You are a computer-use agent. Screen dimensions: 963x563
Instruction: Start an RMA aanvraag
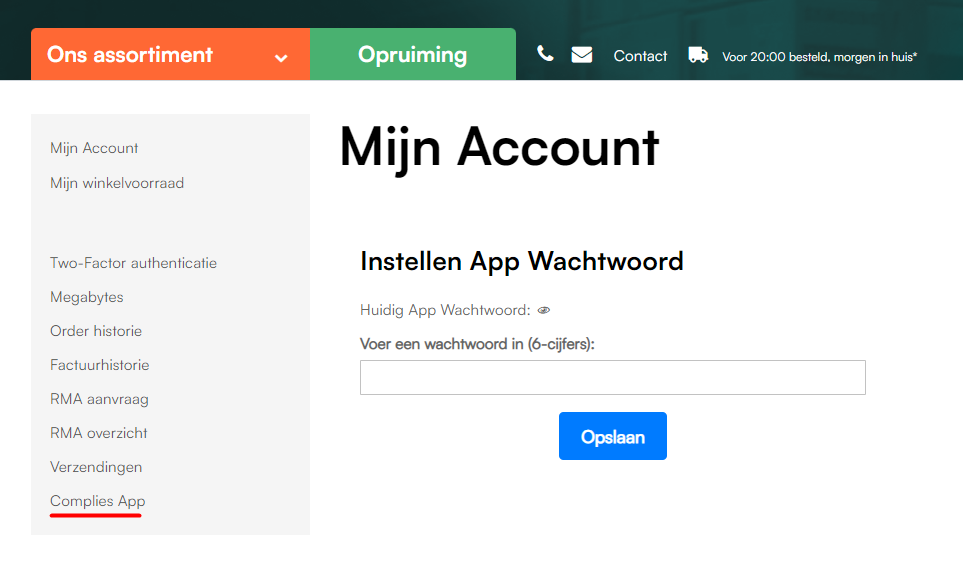click(x=99, y=399)
